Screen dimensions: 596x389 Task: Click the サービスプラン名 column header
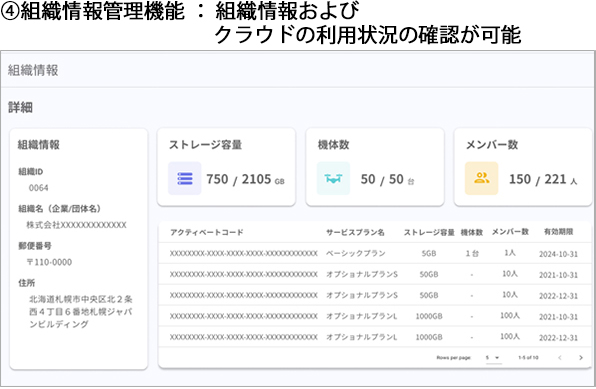coord(355,232)
